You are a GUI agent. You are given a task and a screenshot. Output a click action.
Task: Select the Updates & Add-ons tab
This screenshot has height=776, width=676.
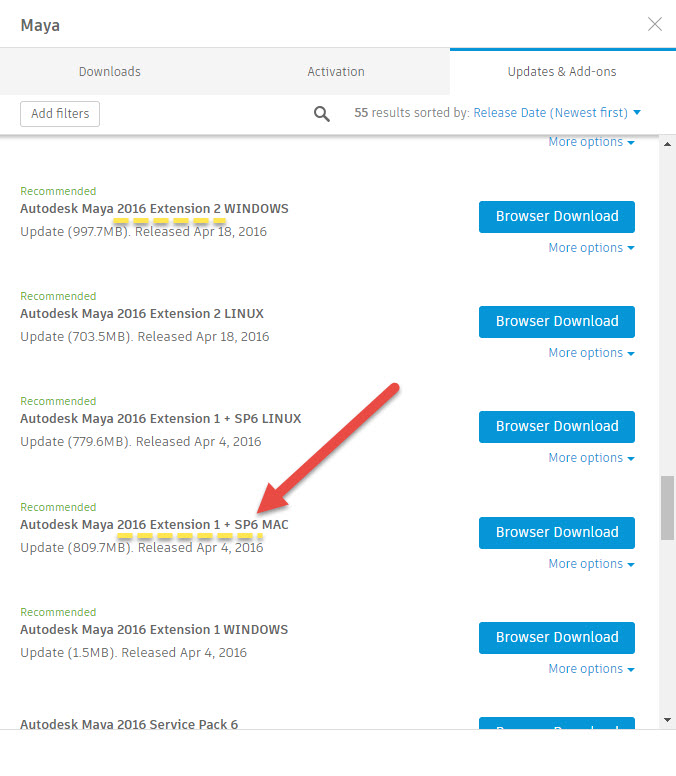pyautogui.click(x=562, y=71)
